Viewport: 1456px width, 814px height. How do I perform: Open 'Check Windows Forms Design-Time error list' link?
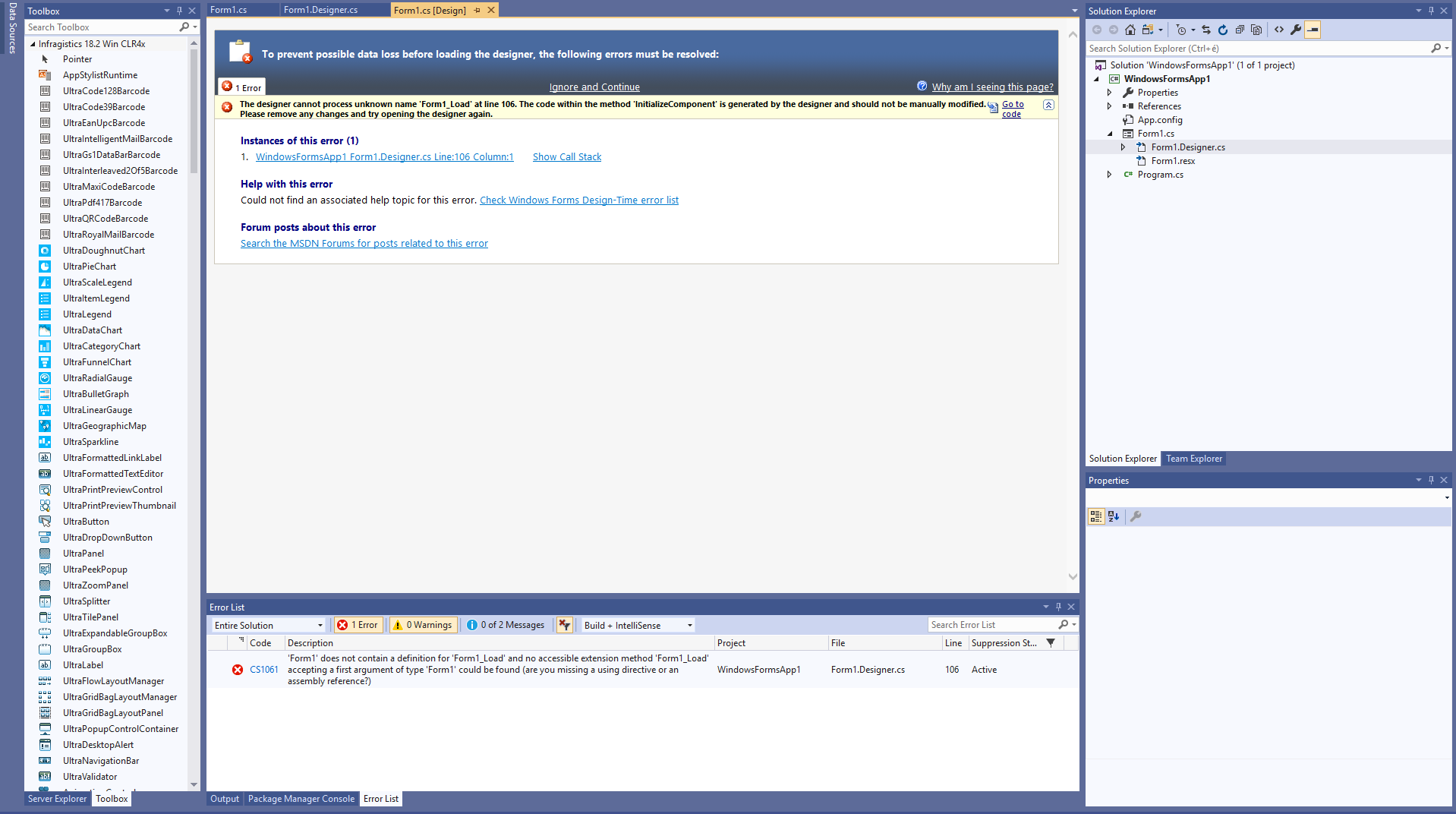pos(579,200)
